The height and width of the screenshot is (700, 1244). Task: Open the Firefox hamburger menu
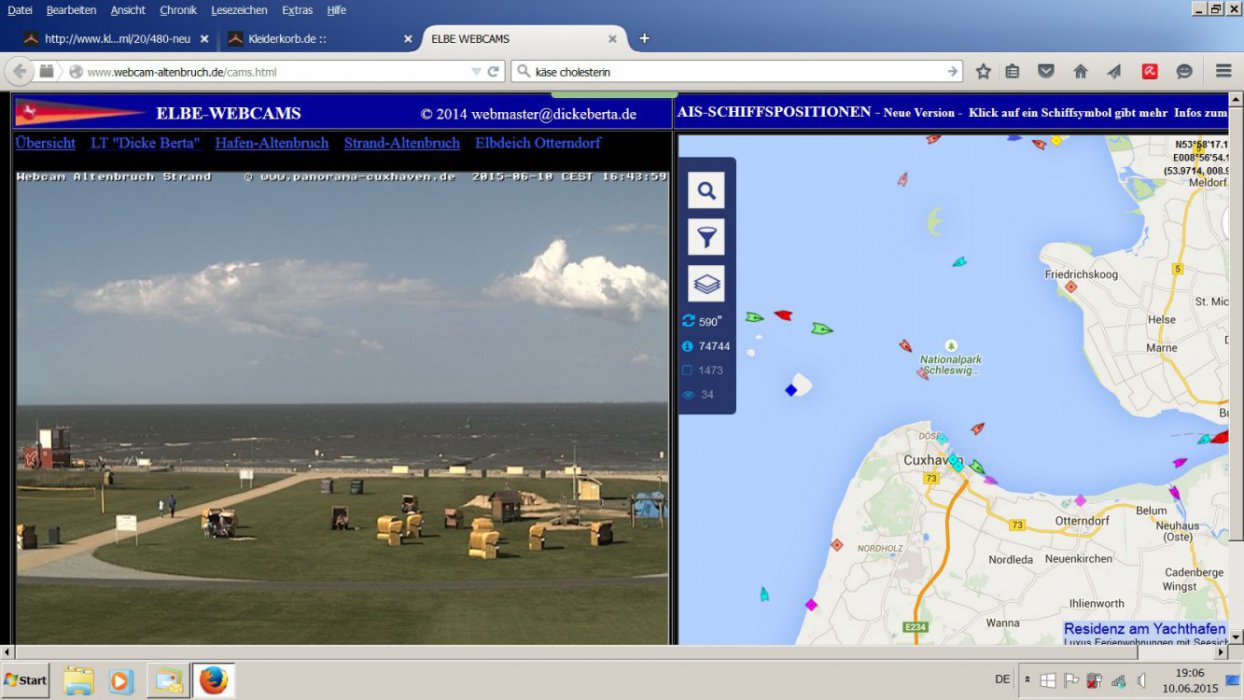pyautogui.click(x=1223, y=72)
